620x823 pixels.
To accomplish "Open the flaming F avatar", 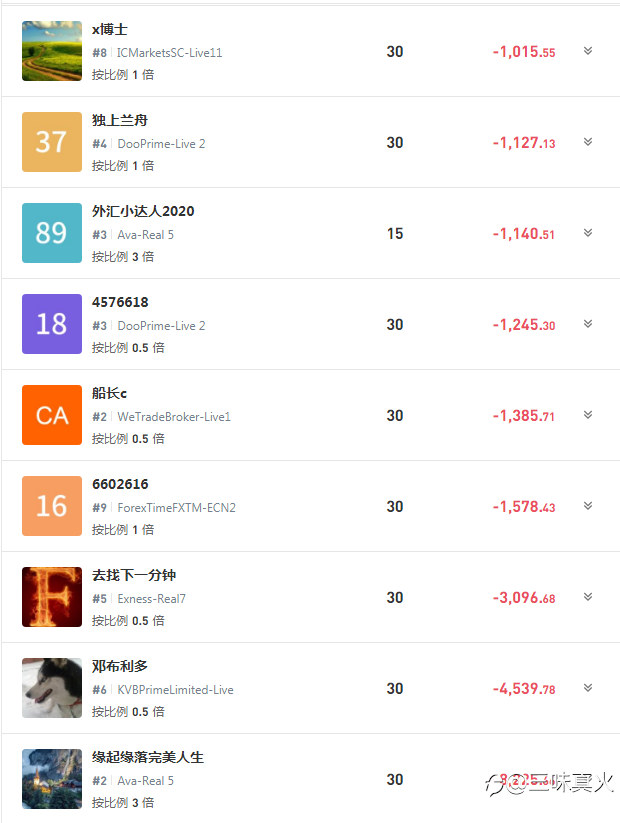I will click(52, 597).
